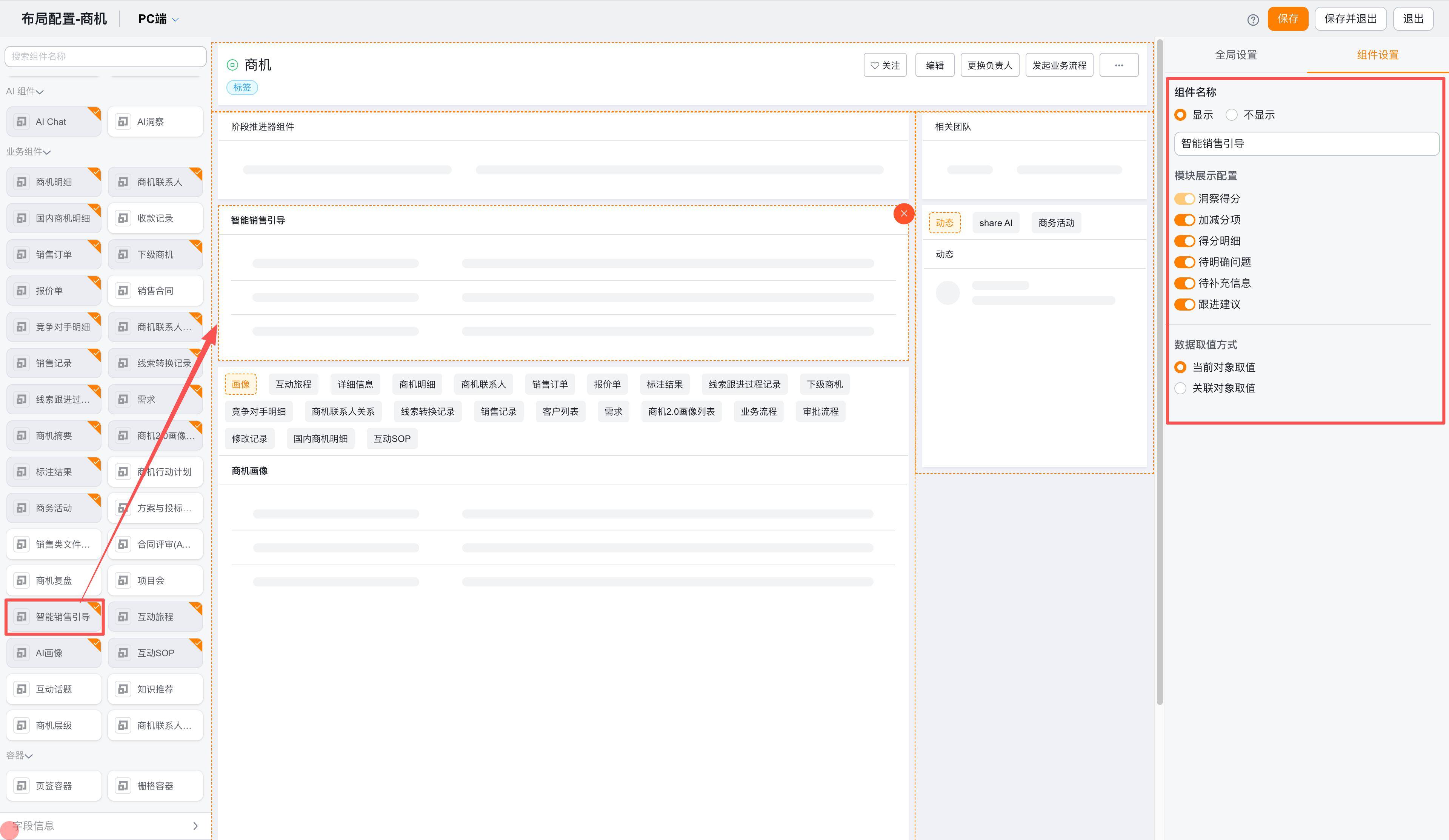This screenshot has height=840, width=1449.
Task: Click the help question mark icon
Action: coord(1253,20)
